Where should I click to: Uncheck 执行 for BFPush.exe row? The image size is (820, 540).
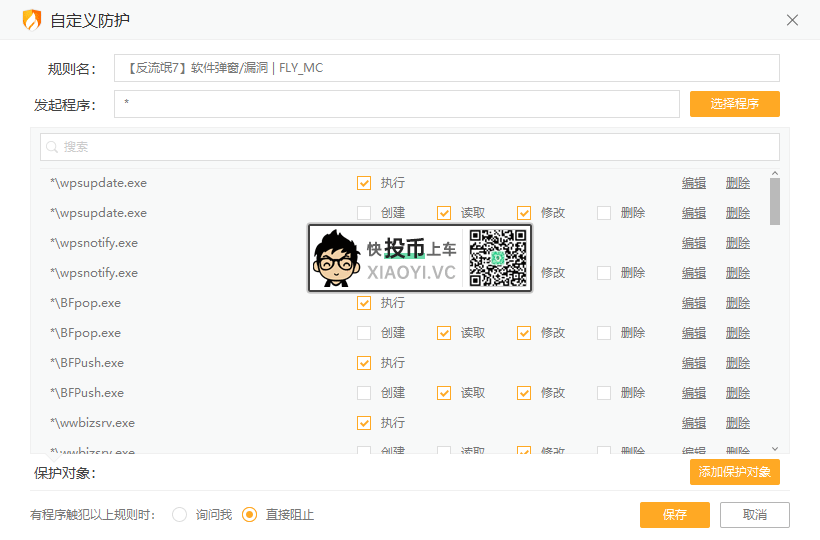click(364, 363)
